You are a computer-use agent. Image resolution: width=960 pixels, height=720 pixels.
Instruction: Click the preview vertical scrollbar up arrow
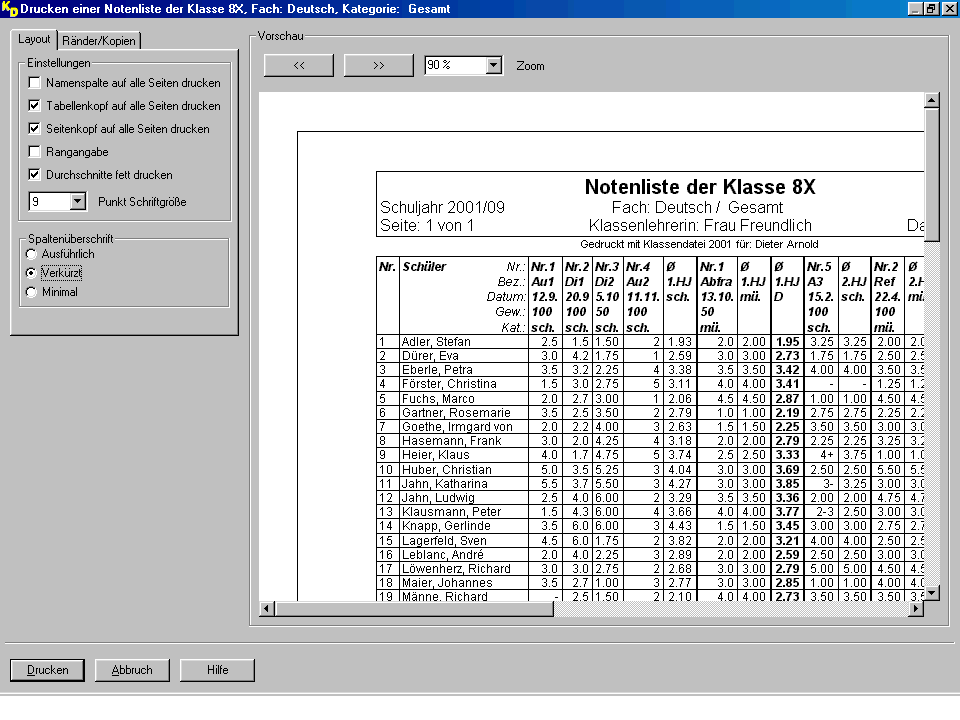click(931, 100)
